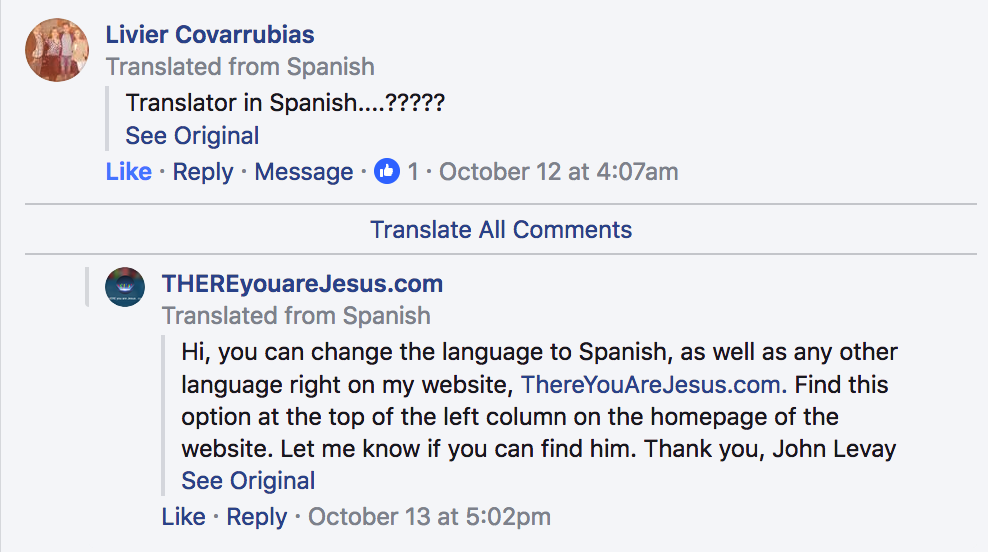
Task: Click Translate All Comments
Action: pos(501,230)
